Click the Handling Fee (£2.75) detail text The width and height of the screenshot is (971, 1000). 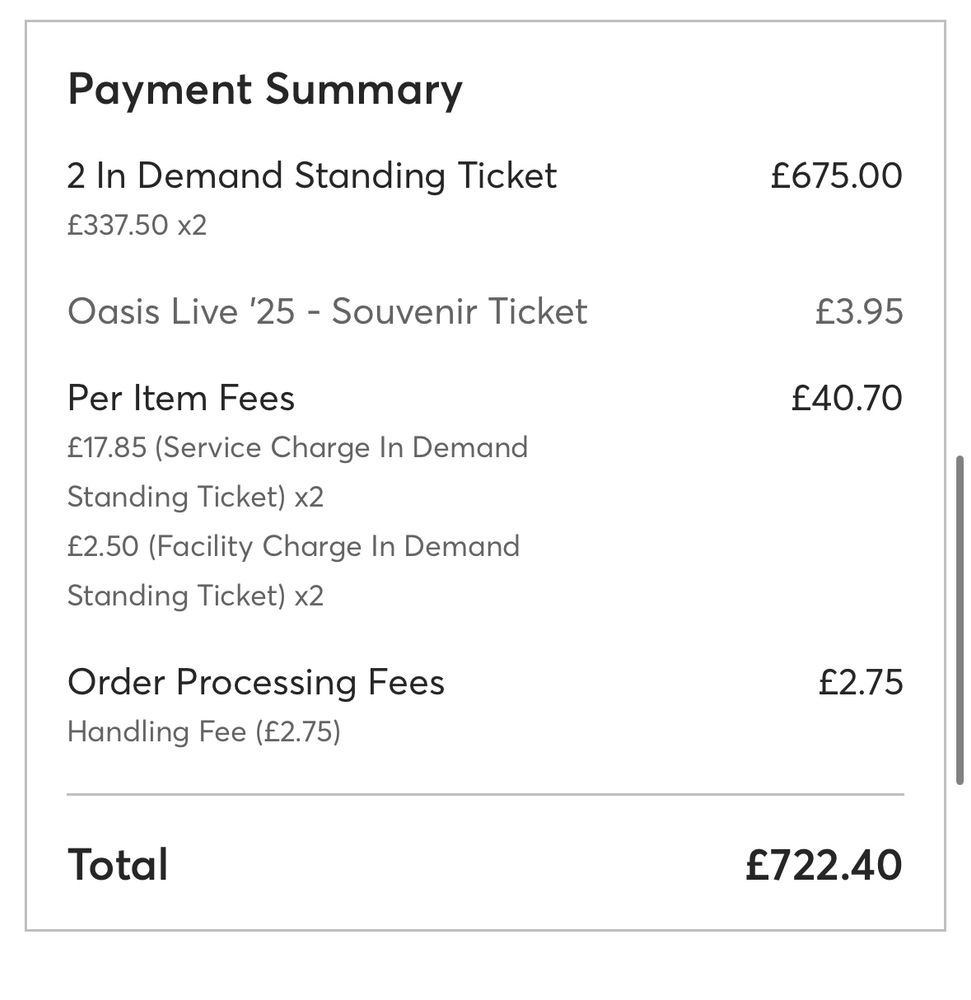click(x=204, y=732)
